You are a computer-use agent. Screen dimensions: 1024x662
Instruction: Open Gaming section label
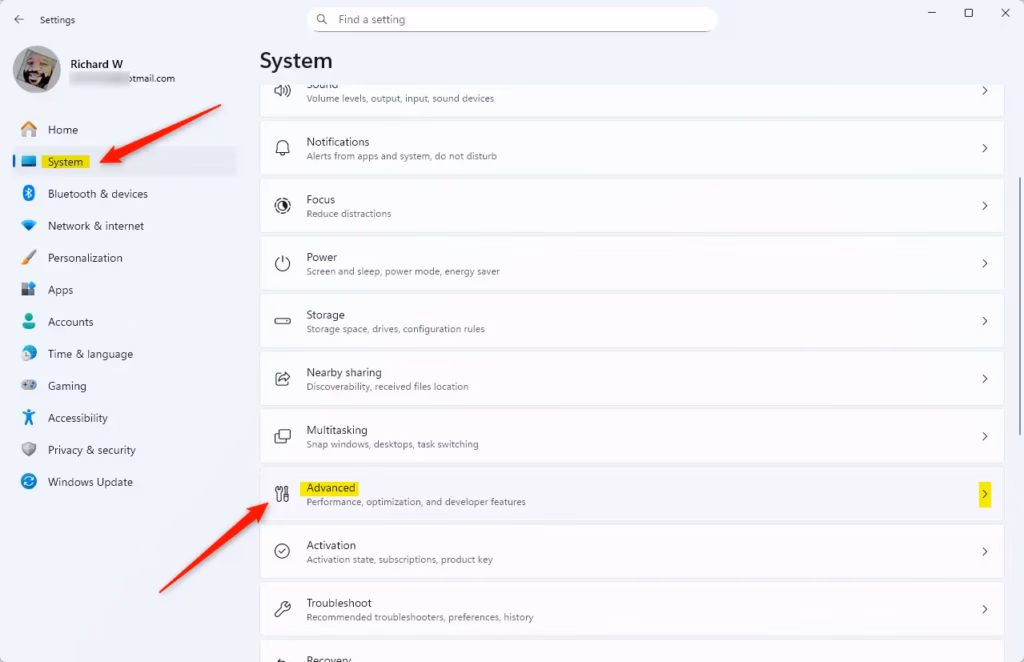click(x=67, y=386)
